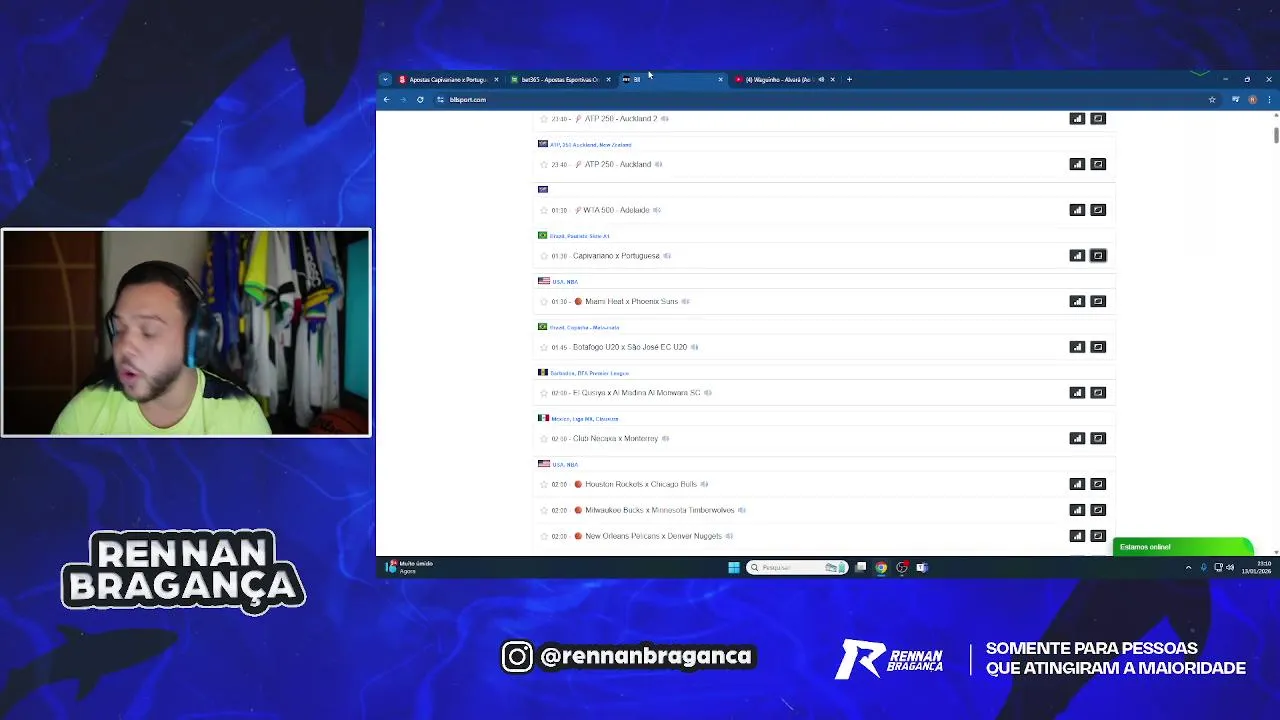Open scoreboard icon for Miami Heat x Phoenix Suns
This screenshot has height=720, width=1280.
tap(1098, 301)
